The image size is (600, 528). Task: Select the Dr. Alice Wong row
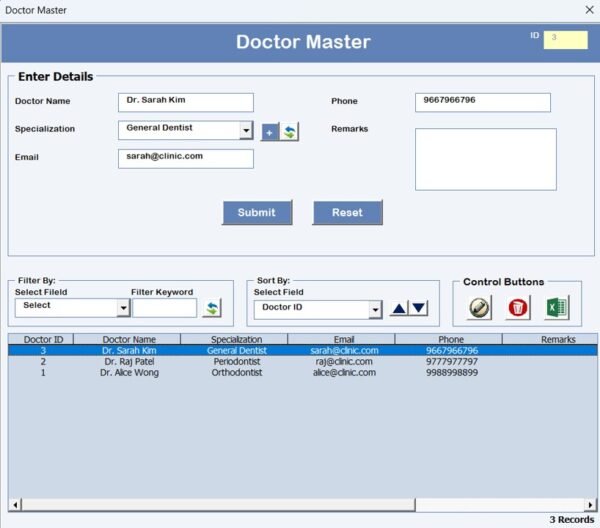coord(303,373)
